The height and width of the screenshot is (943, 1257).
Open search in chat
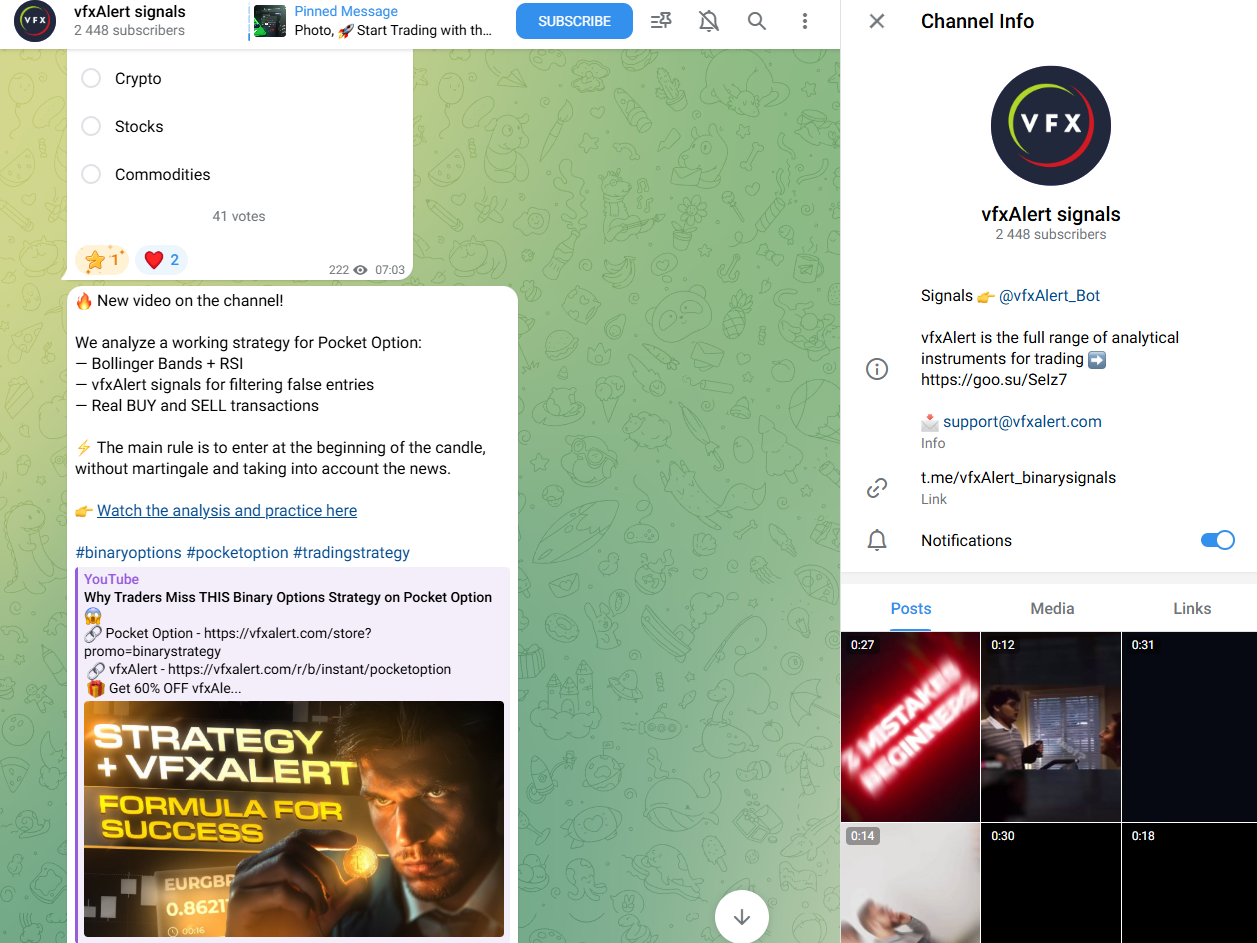click(757, 21)
